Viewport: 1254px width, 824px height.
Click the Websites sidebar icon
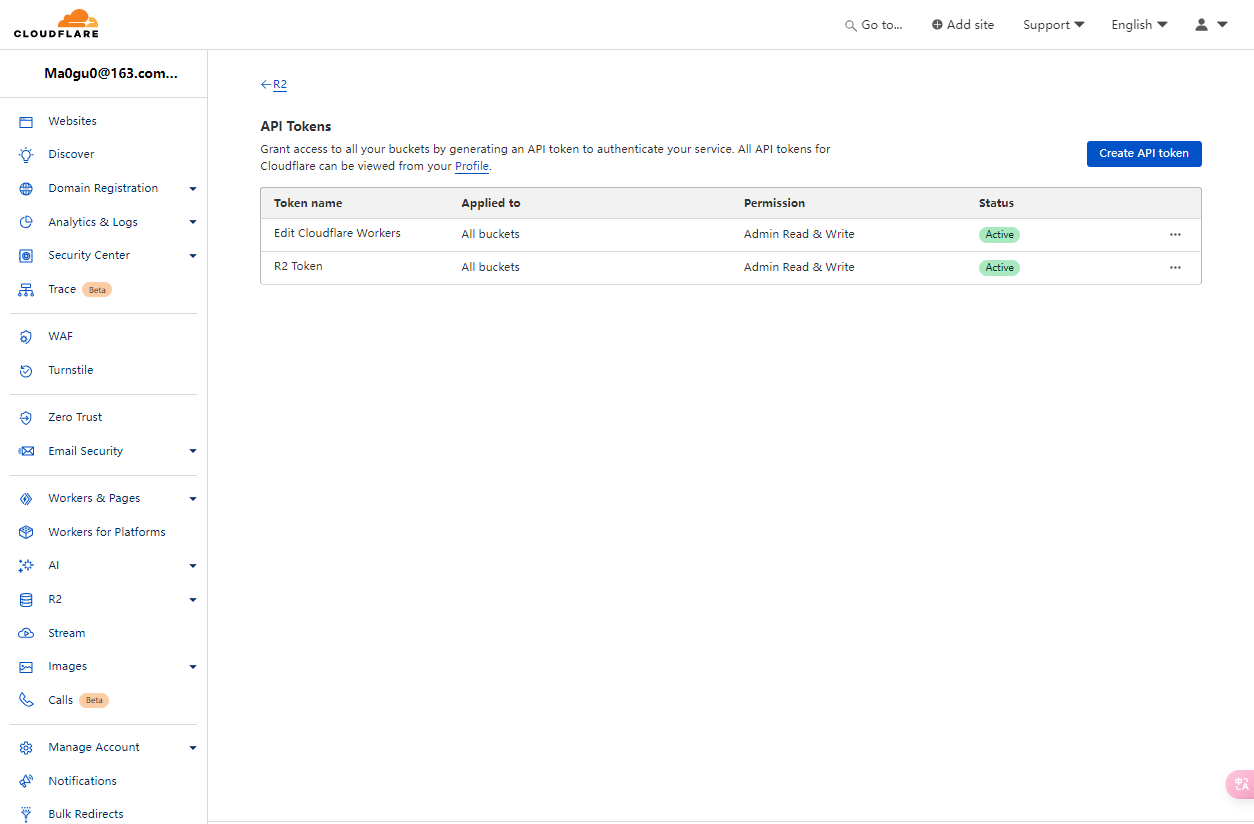pos(26,121)
